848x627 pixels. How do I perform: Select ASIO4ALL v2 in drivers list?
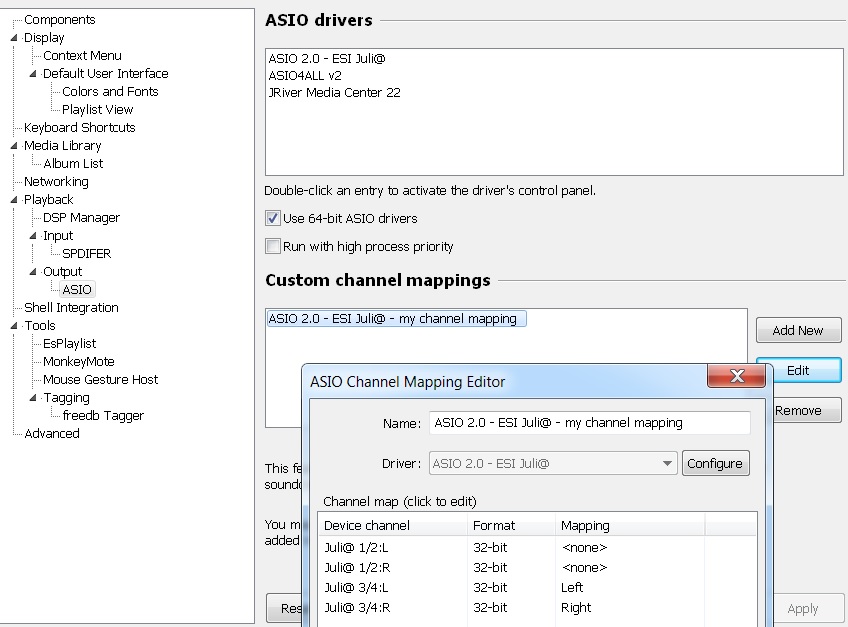305,76
